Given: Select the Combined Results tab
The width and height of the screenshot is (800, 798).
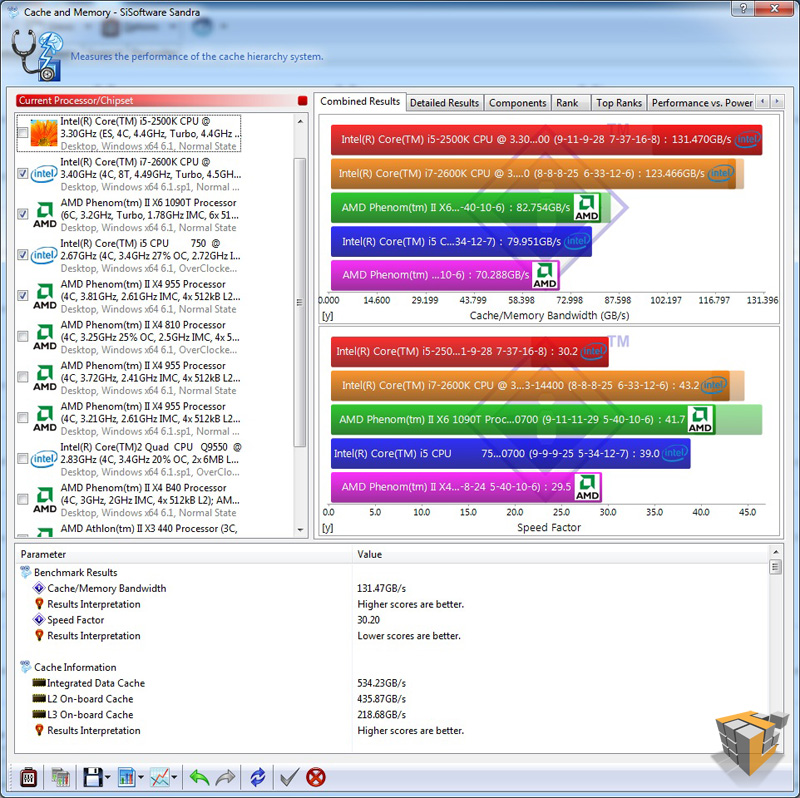Looking at the screenshot, I should pyautogui.click(x=360, y=102).
